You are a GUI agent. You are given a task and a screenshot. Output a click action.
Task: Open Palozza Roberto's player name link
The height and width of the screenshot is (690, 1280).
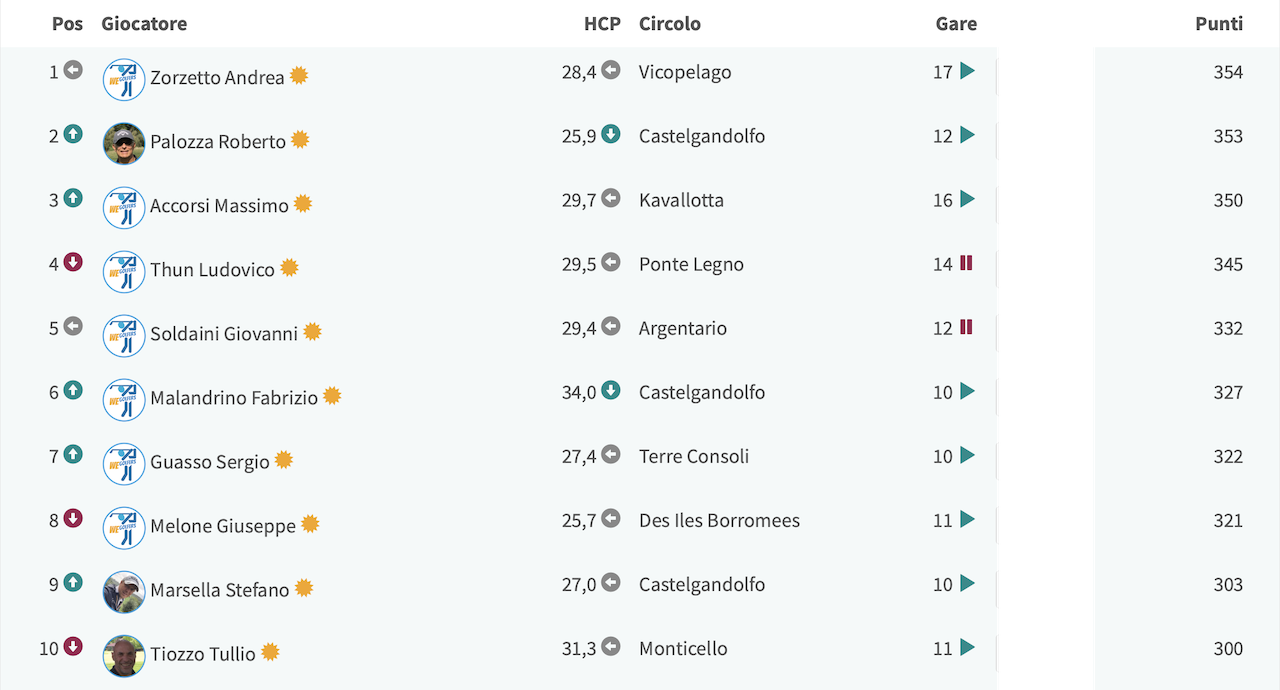point(218,142)
